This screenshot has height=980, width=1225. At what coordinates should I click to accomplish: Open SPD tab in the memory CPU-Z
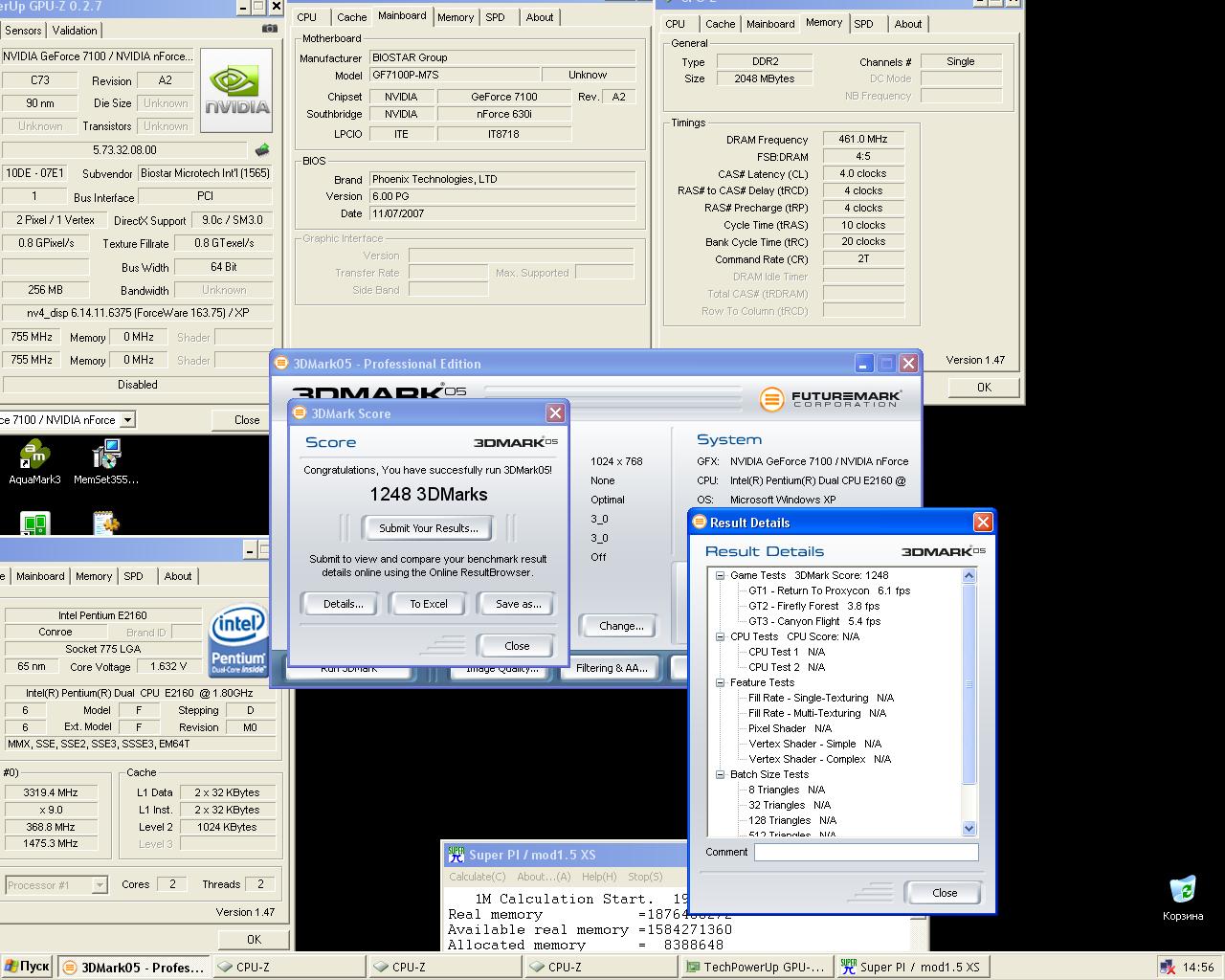(863, 24)
